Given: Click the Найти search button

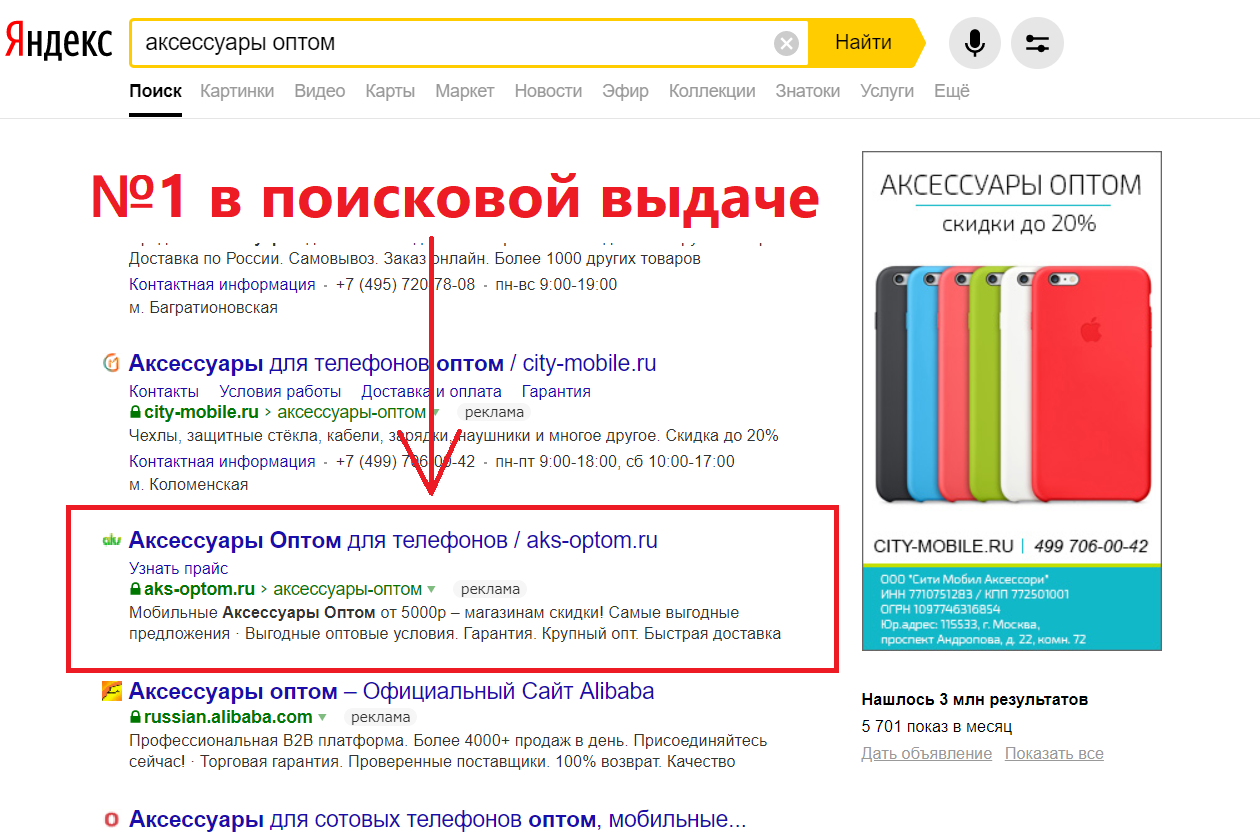Looking at the screenshot, I should tap(864, 43).
